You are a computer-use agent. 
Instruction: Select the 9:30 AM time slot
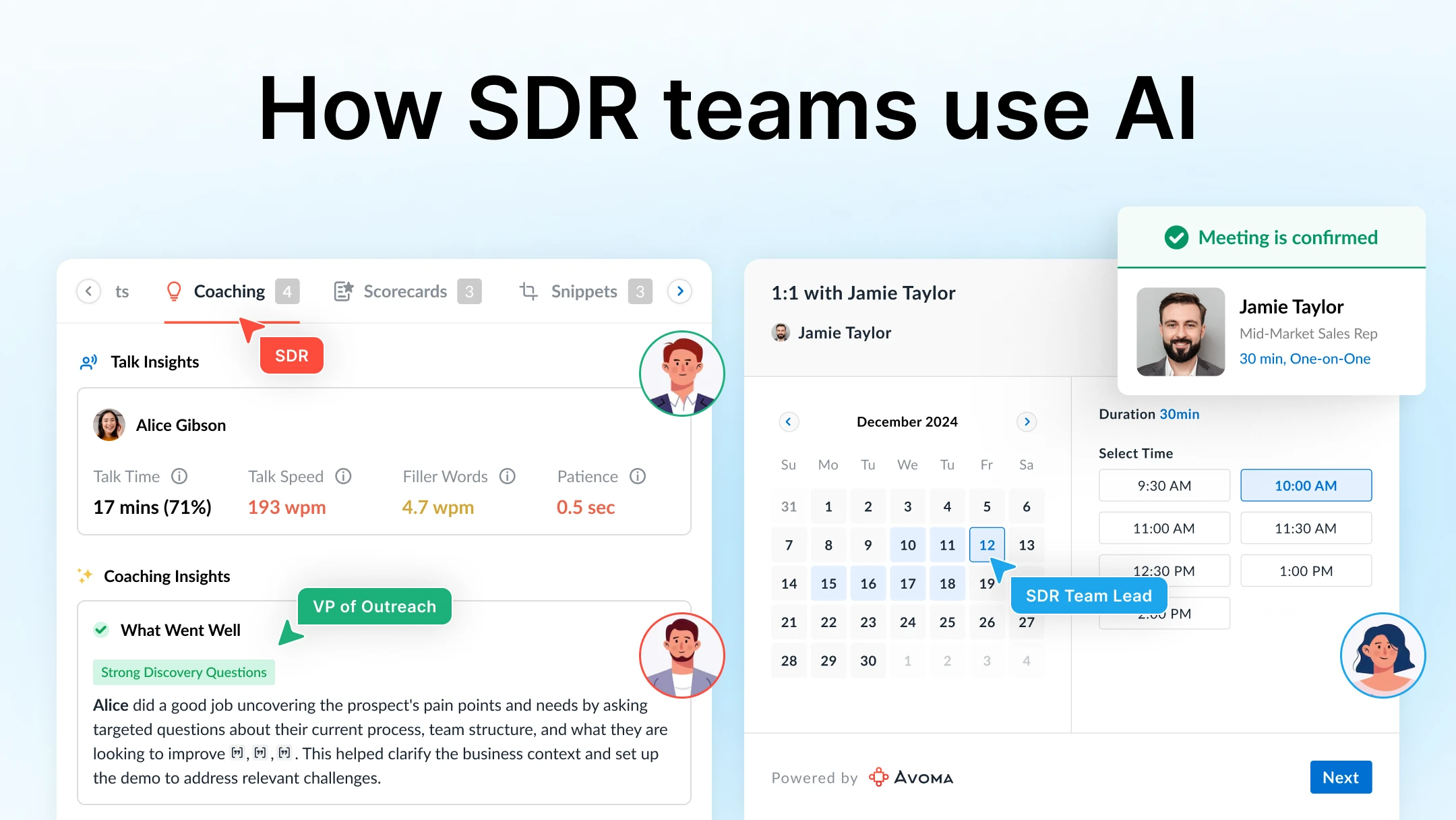[1164, 486]
